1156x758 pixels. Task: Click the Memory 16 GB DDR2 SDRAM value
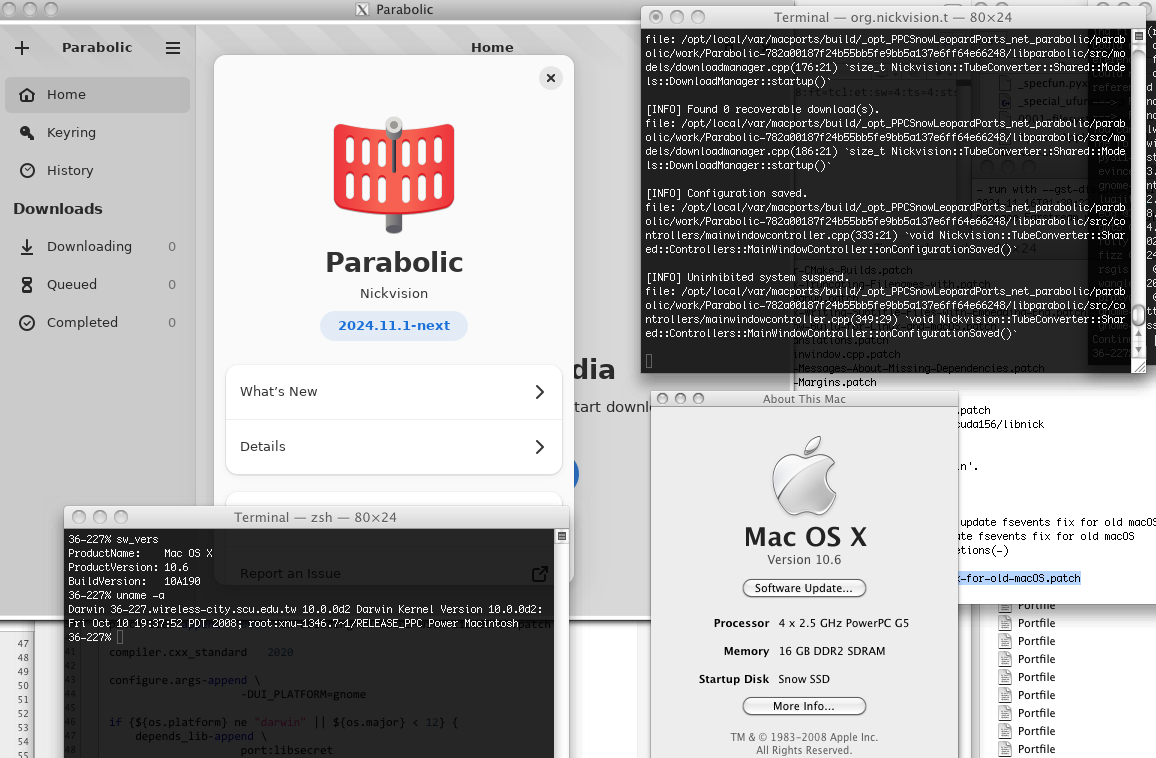tap(832, 652)
